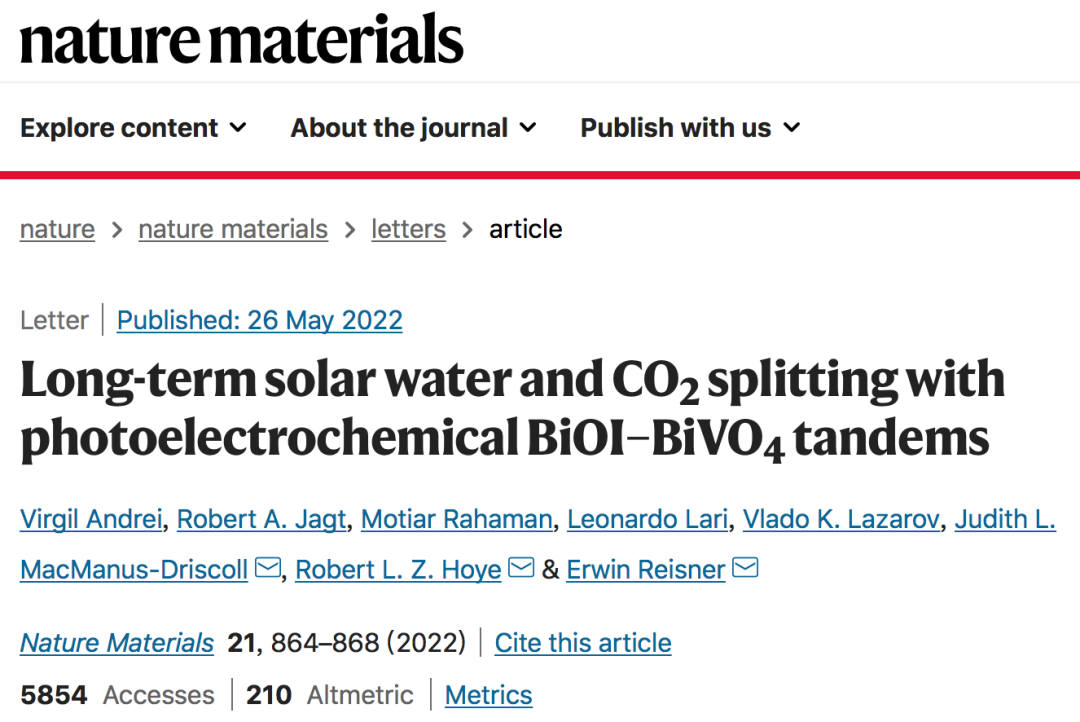Image resolution: width=1080 pixels, height=722 pixels.
Task: Open author Robert A. Jagt's details
Action: point(262,519)
